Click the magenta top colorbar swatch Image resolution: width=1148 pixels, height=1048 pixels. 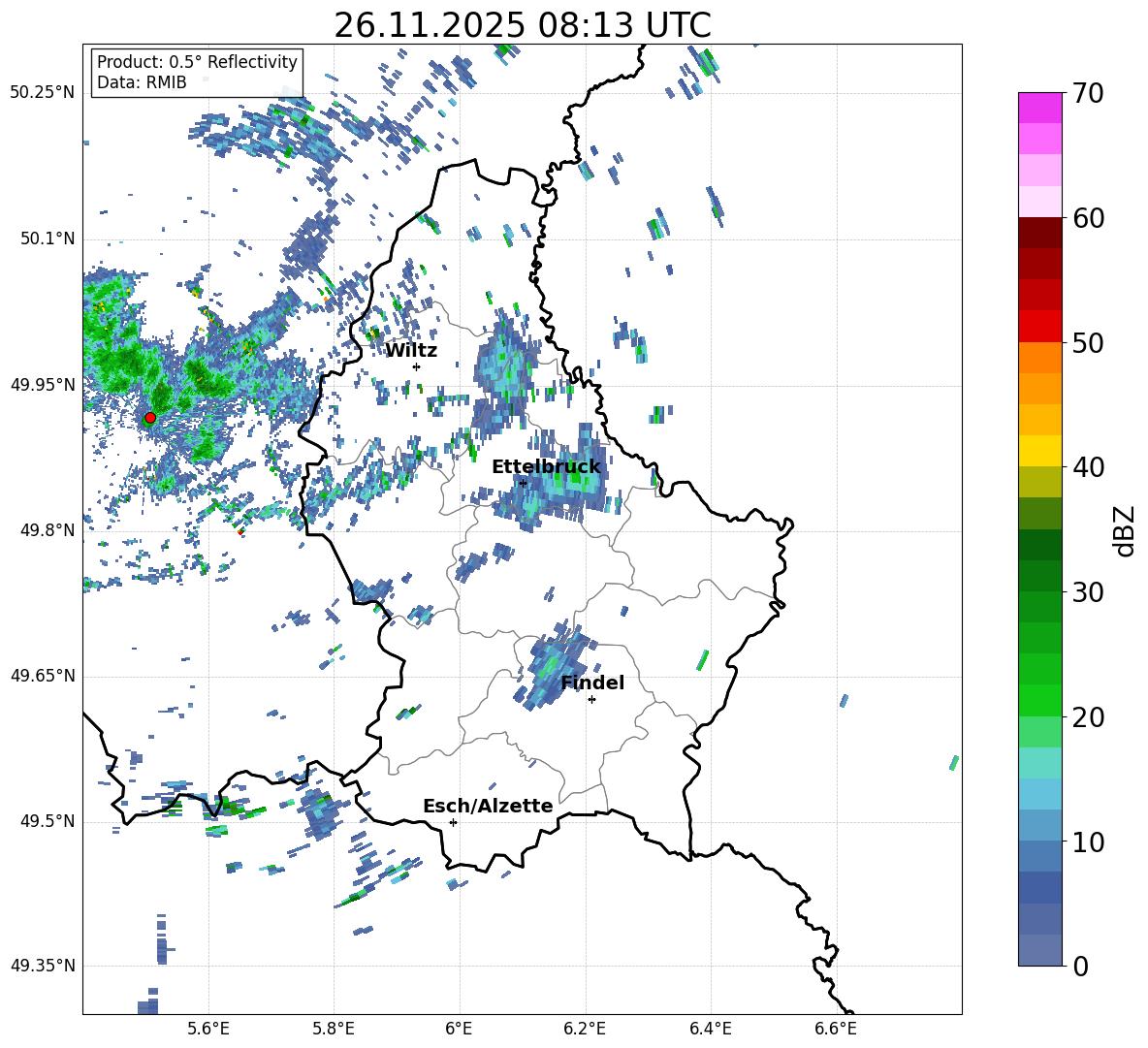(x=1039, y=108)
